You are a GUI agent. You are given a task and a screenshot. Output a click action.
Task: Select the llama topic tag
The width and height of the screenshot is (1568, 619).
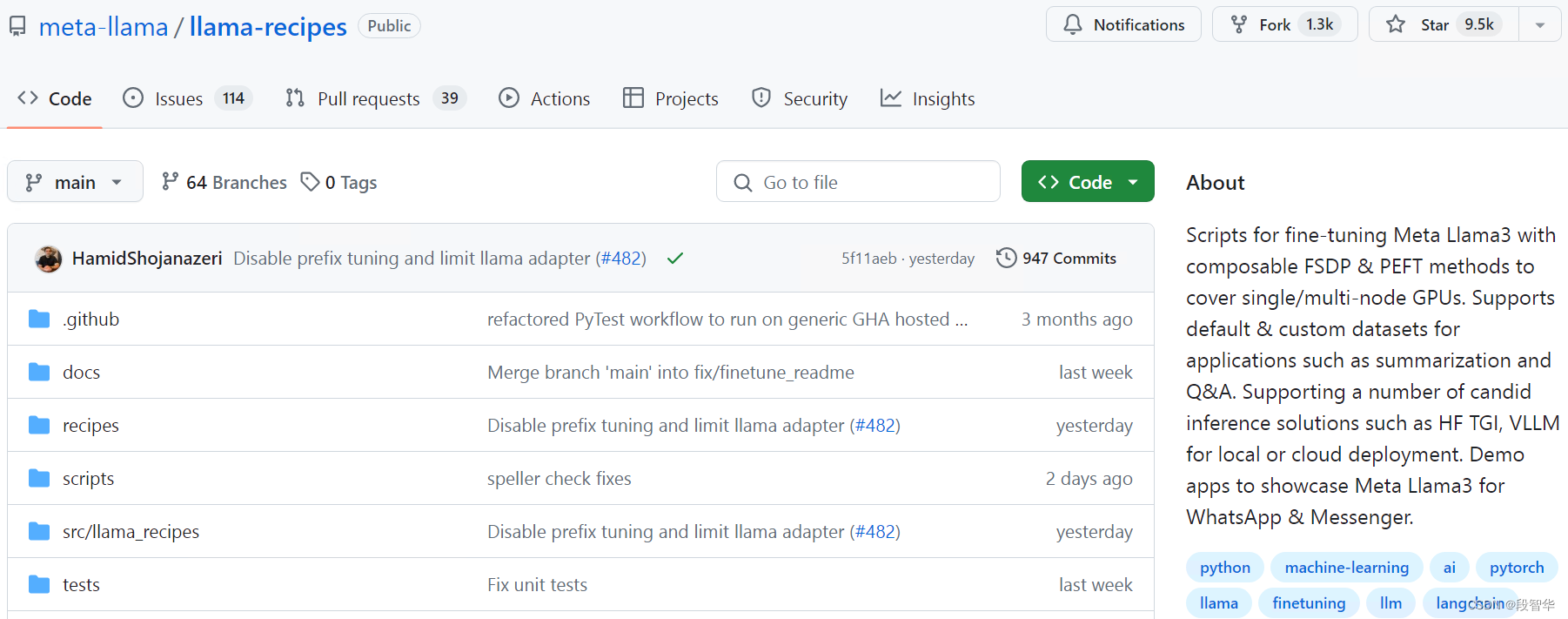click(1219, 603)
